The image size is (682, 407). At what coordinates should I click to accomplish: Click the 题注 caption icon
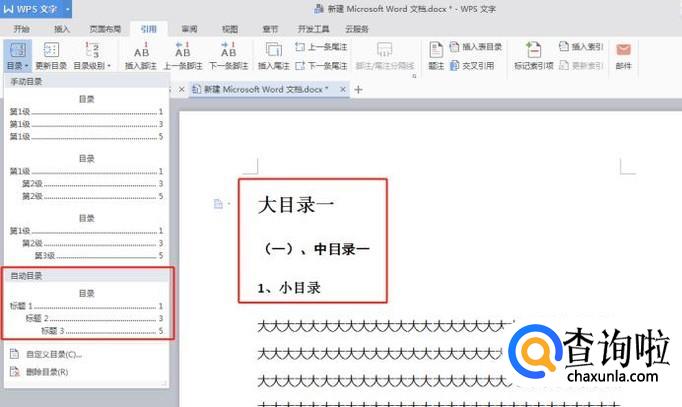(x=436, y=50)
